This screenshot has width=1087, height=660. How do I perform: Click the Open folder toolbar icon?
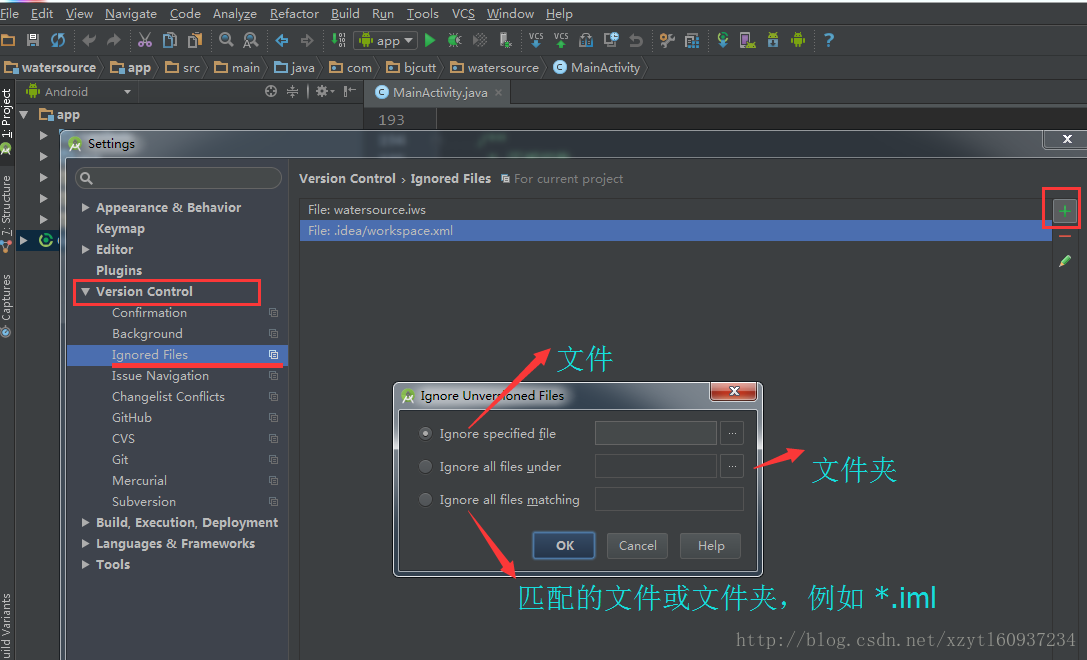8,40
